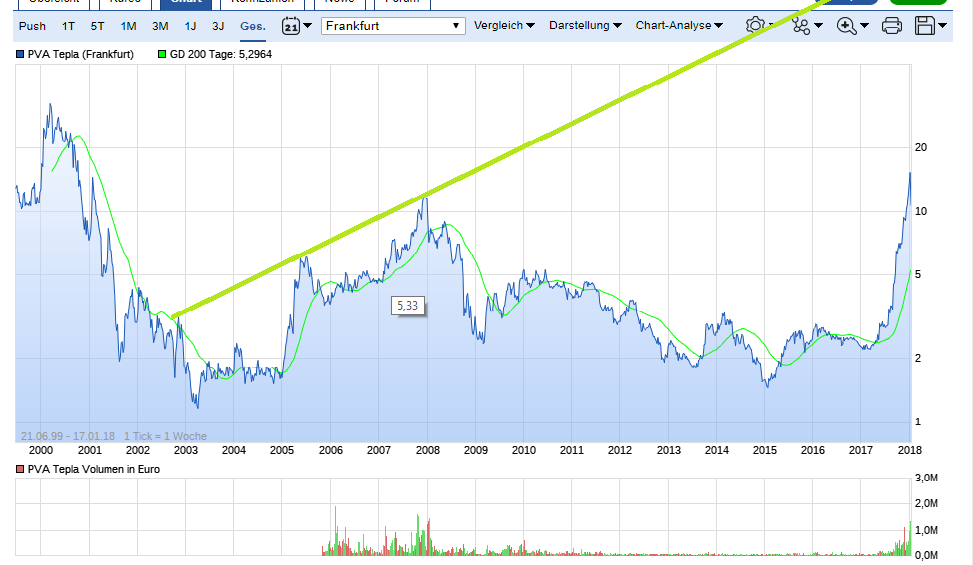Expand arrow beside the save icon
The height and width of the screenshot is (565, 973).
943,26
